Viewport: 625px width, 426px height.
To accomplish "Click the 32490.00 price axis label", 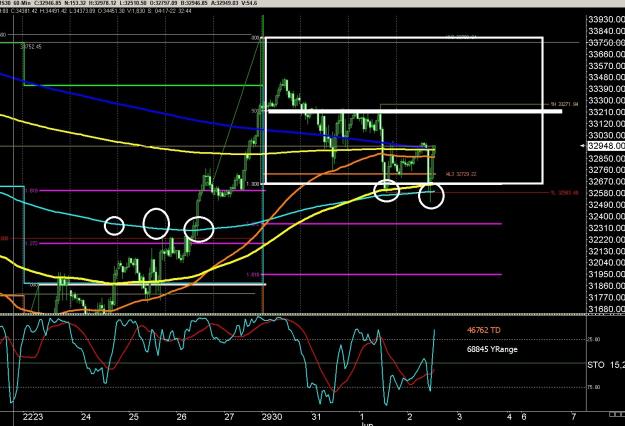I will click(606, 205).
